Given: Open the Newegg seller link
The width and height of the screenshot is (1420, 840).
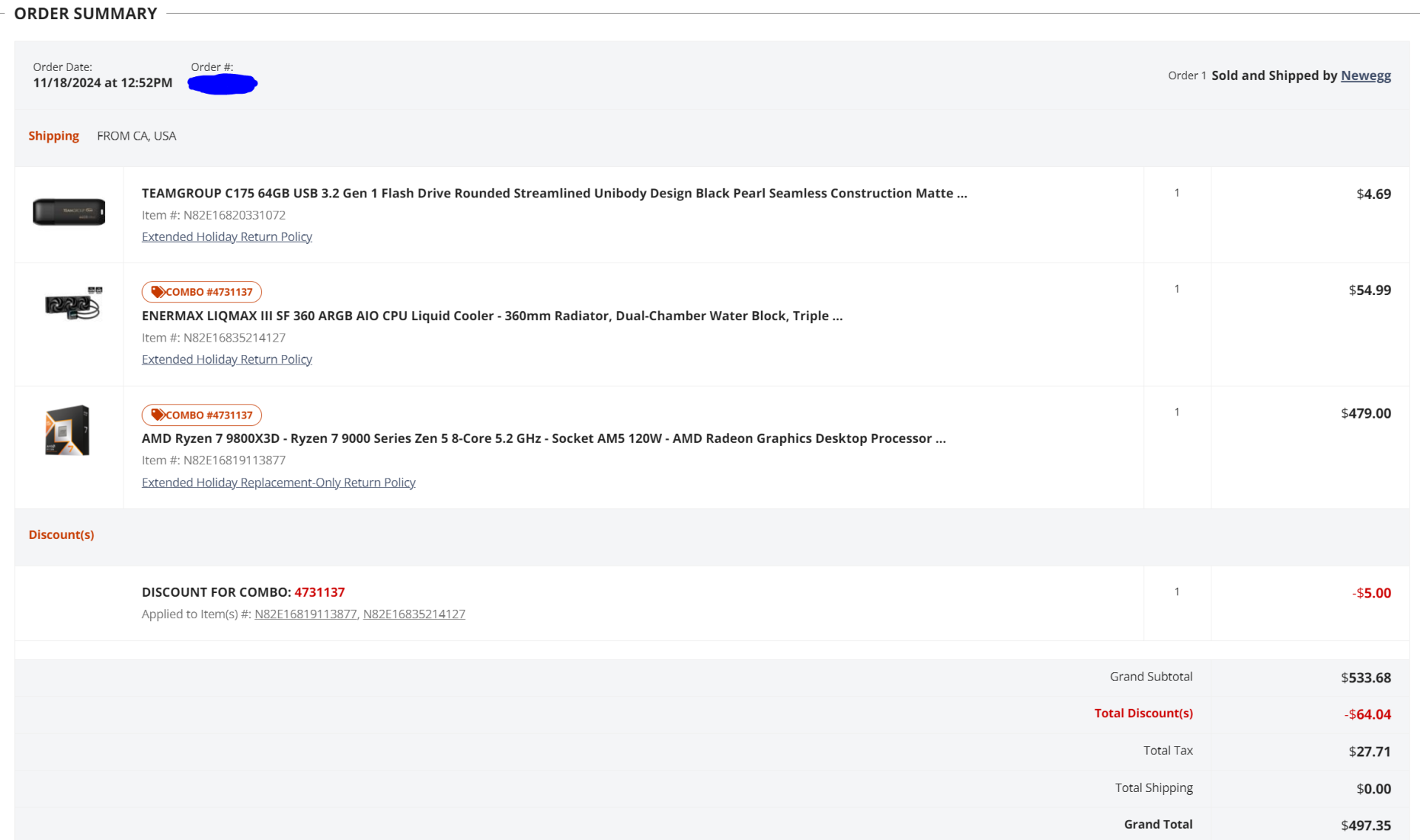Looking at the screenshot, I should [1365, 75].
